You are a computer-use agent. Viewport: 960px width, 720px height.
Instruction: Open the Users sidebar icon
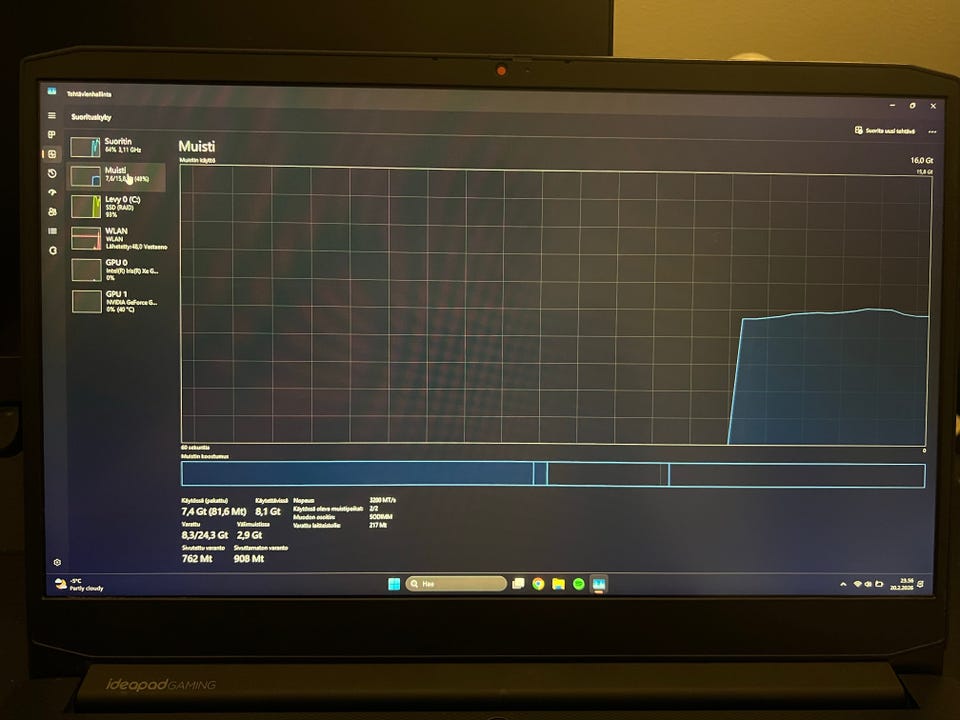tap(52, 212)
